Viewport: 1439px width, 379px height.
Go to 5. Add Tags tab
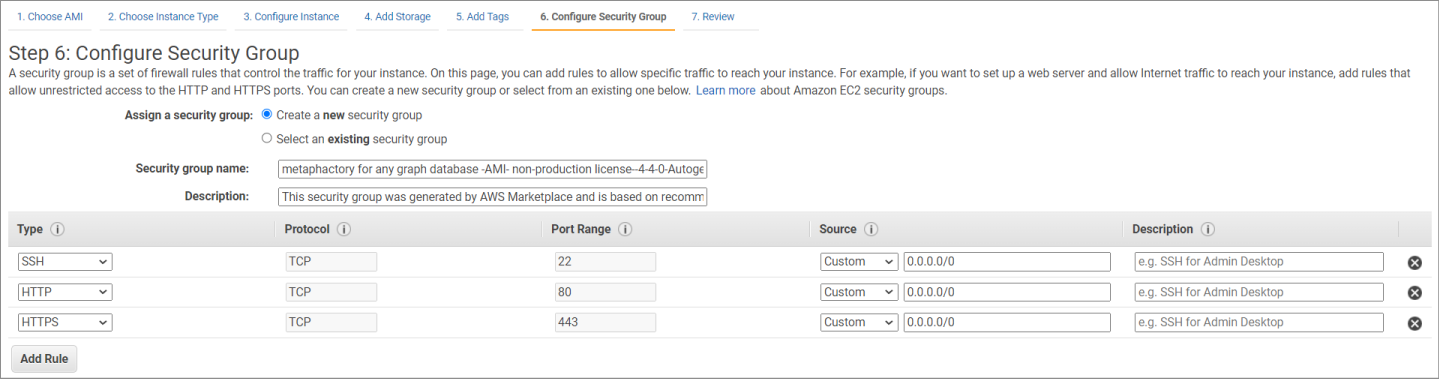click(x=483, y=17)
